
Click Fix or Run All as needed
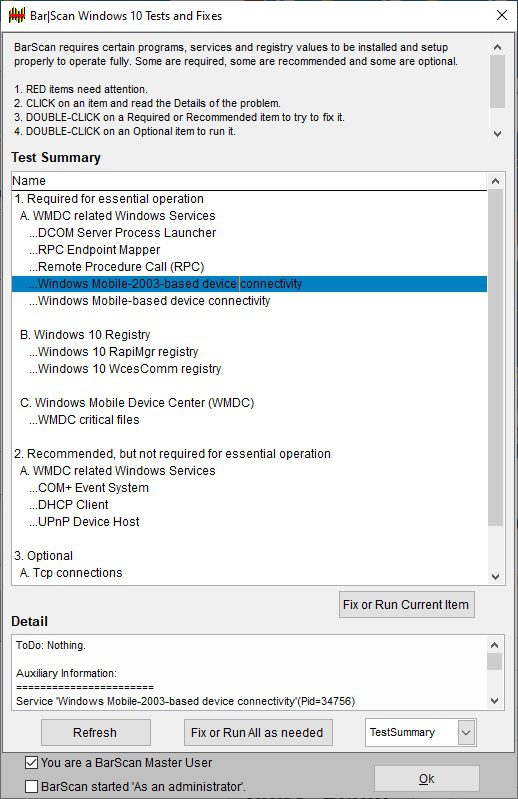[258, 733]
